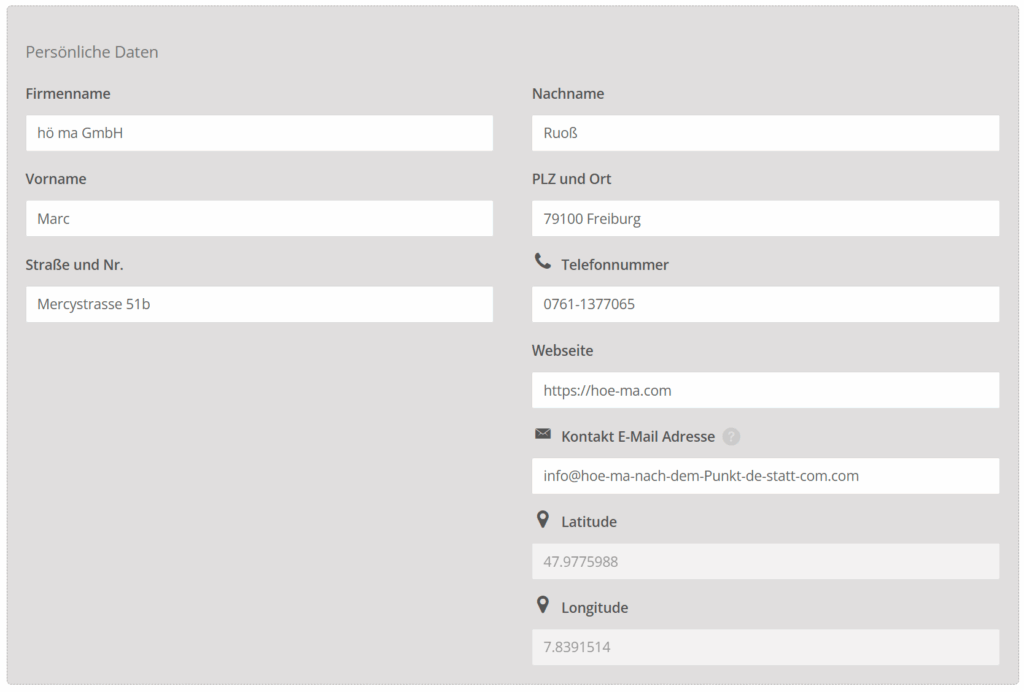The image size is (1024, 692).
Task: Click the map pin icon beside Latitude
Action: (543, 519)
